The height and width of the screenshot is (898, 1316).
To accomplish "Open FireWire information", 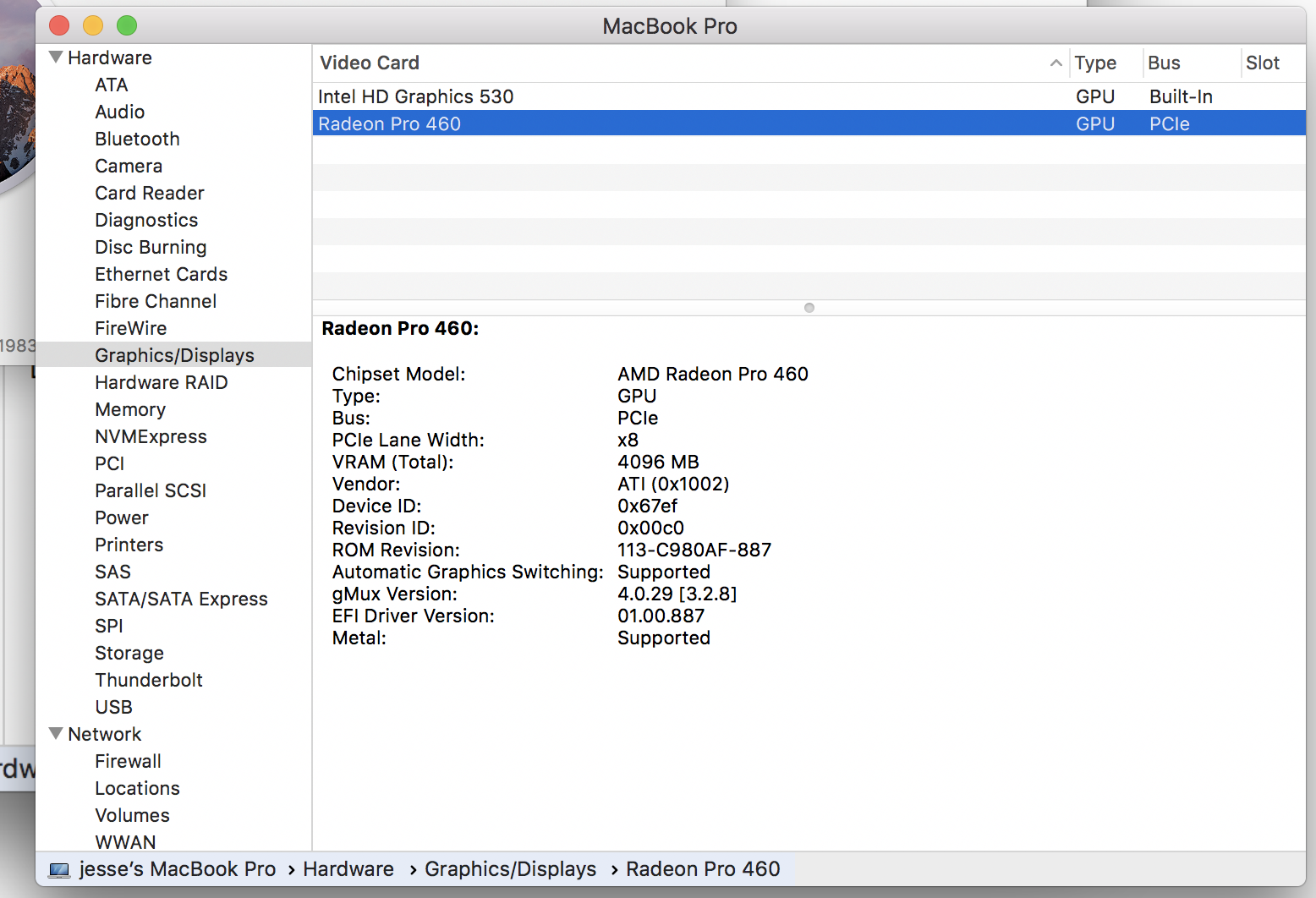I will pyautogui.click(x=131, y=328).
